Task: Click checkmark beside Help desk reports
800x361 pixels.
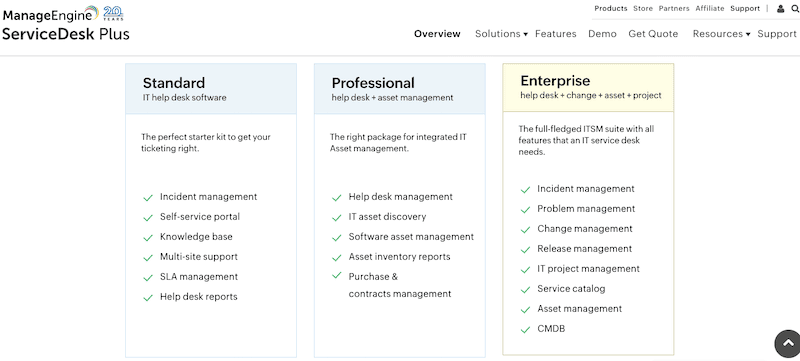Action: (x=148, y=298)
